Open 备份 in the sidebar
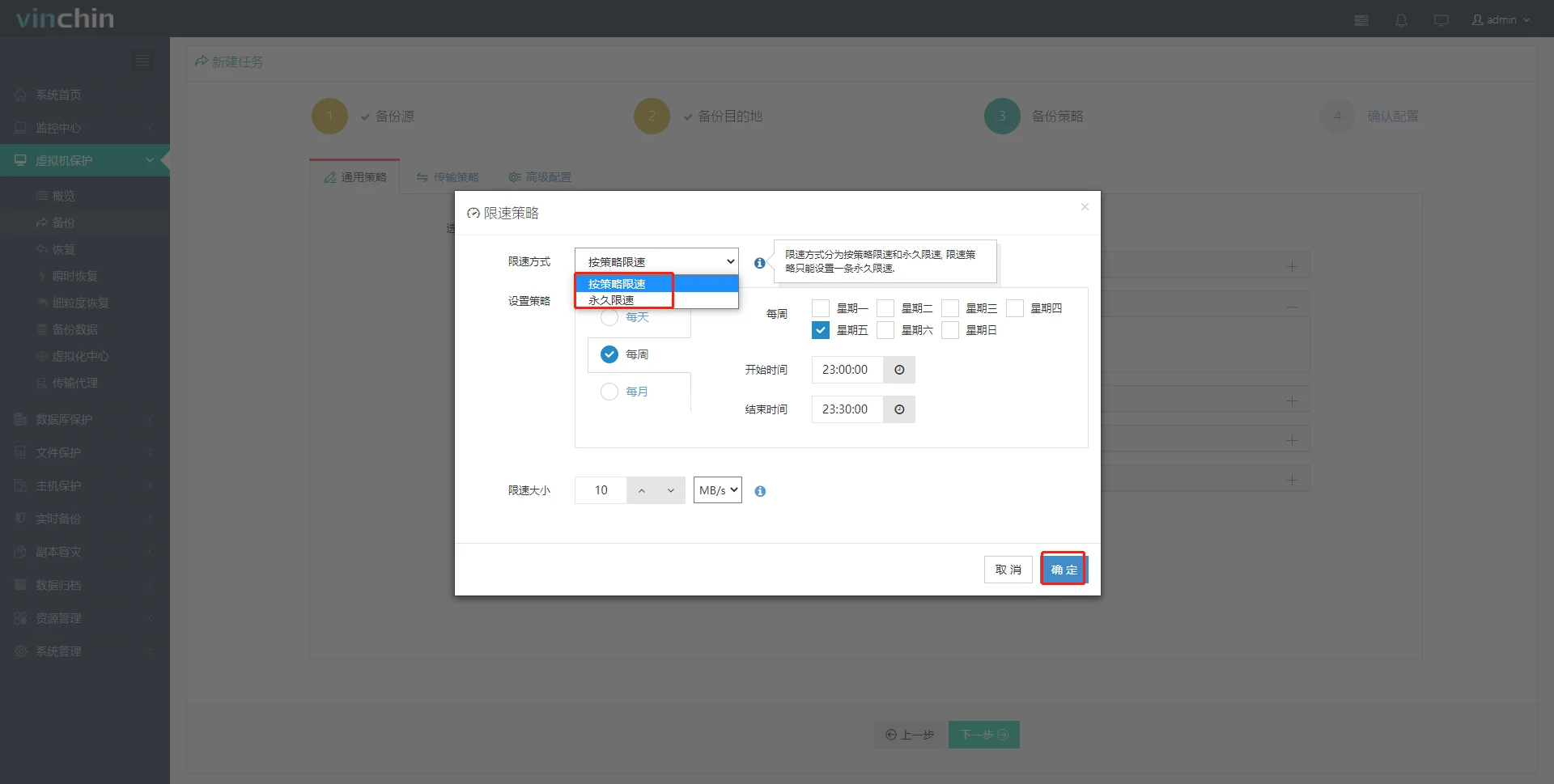The height and width of the screenshot is (784, 1554). click(x=65, y=222)
